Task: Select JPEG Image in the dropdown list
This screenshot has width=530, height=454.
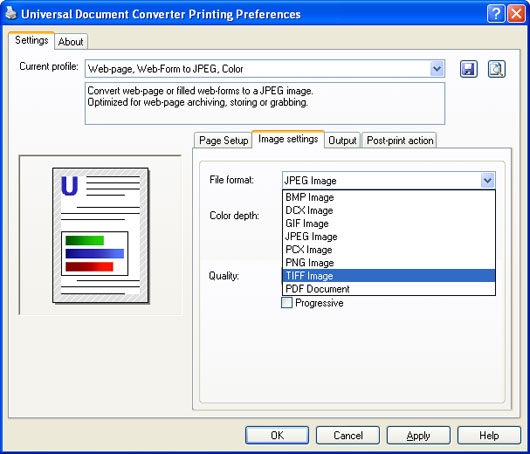Action: click(389, 236)
